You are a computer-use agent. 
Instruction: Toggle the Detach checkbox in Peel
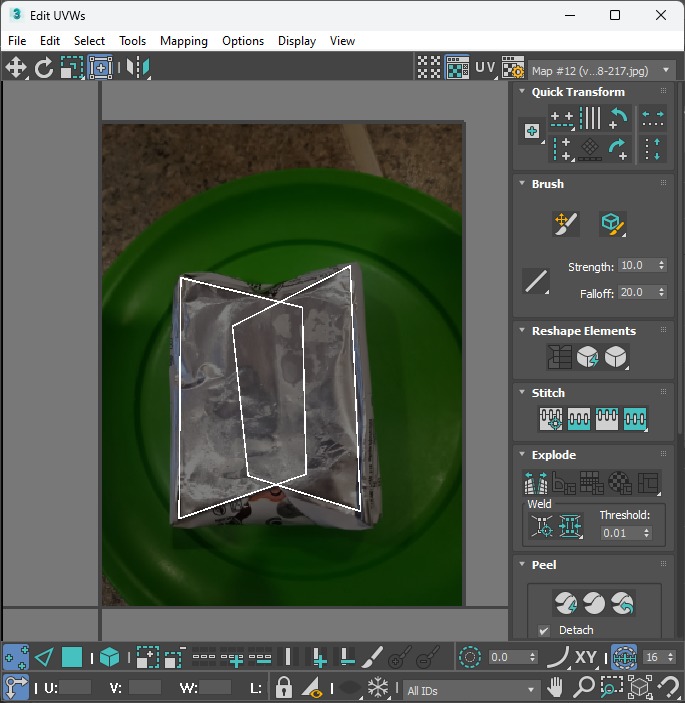click(544, 631)
